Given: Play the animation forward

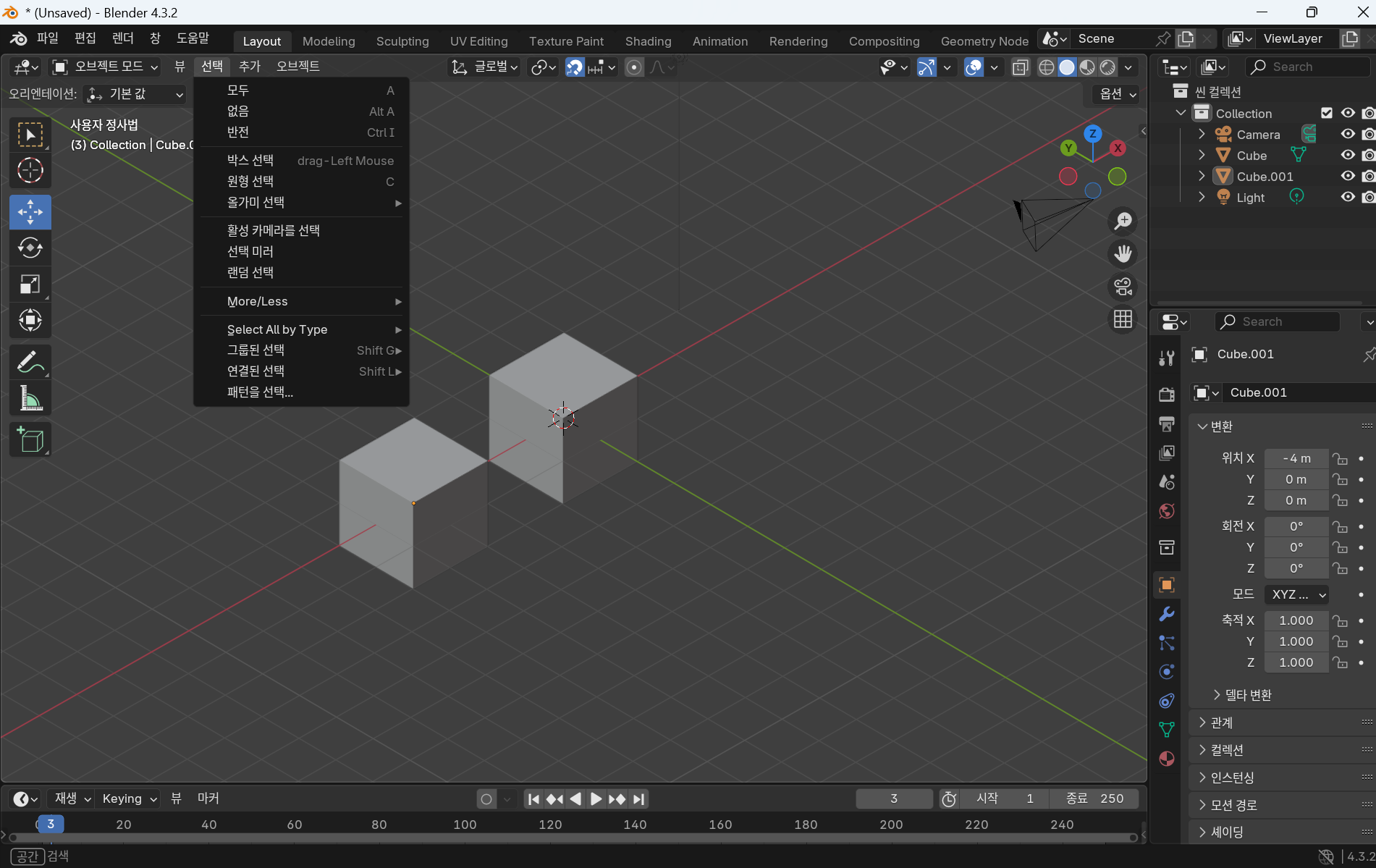Looking at the screenshot, I should coord(596,799).
